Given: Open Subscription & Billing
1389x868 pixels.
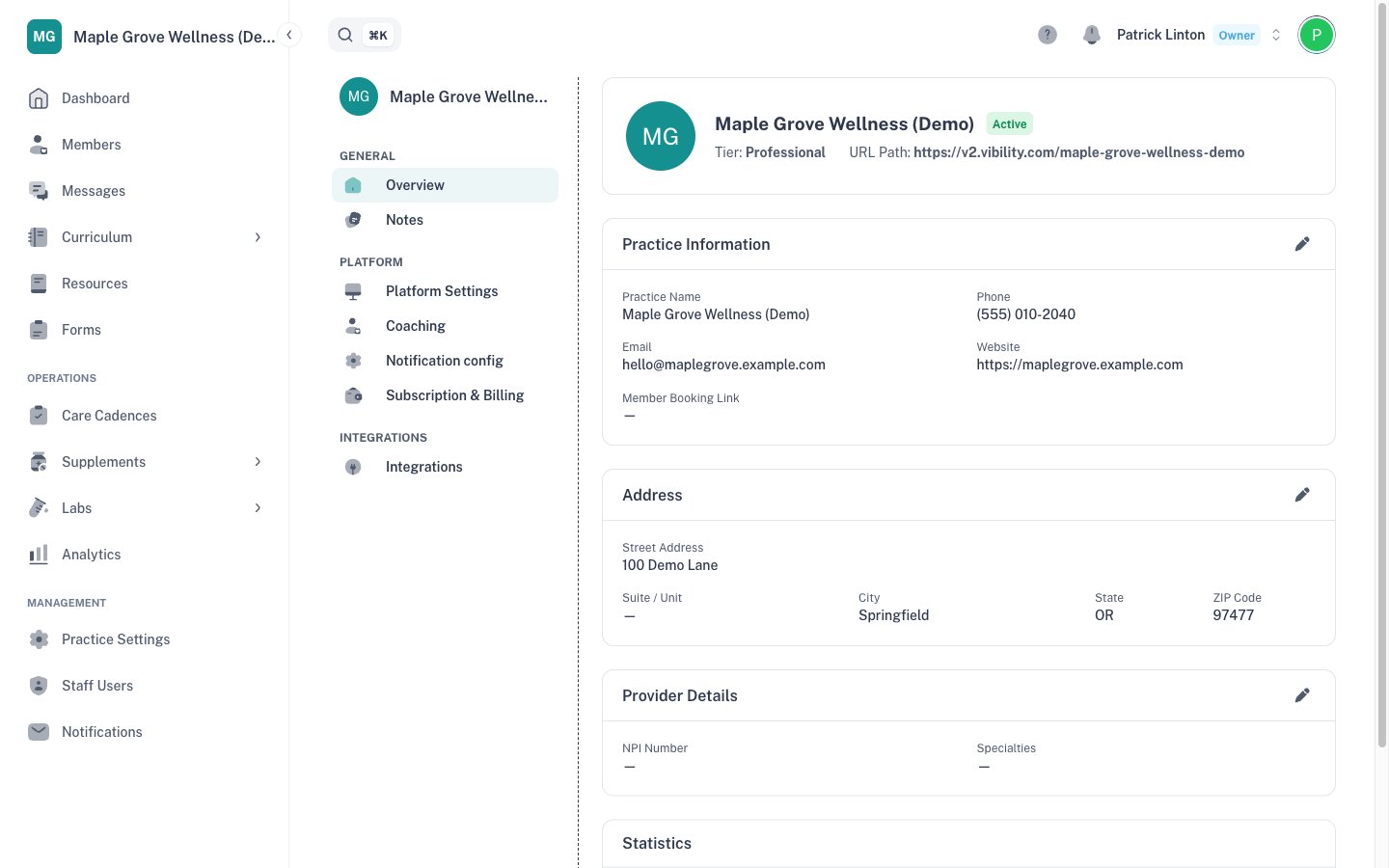Looking at the screenshot, I should [445, 395].
